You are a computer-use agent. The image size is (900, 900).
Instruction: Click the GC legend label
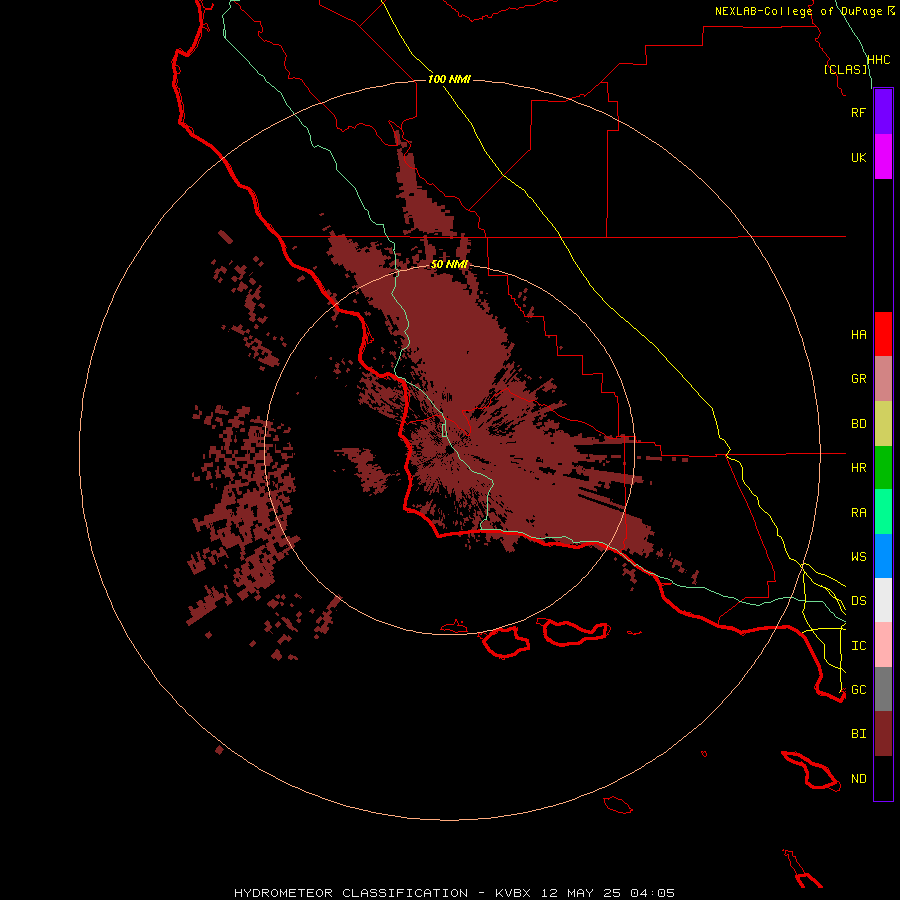pos(858,690)
